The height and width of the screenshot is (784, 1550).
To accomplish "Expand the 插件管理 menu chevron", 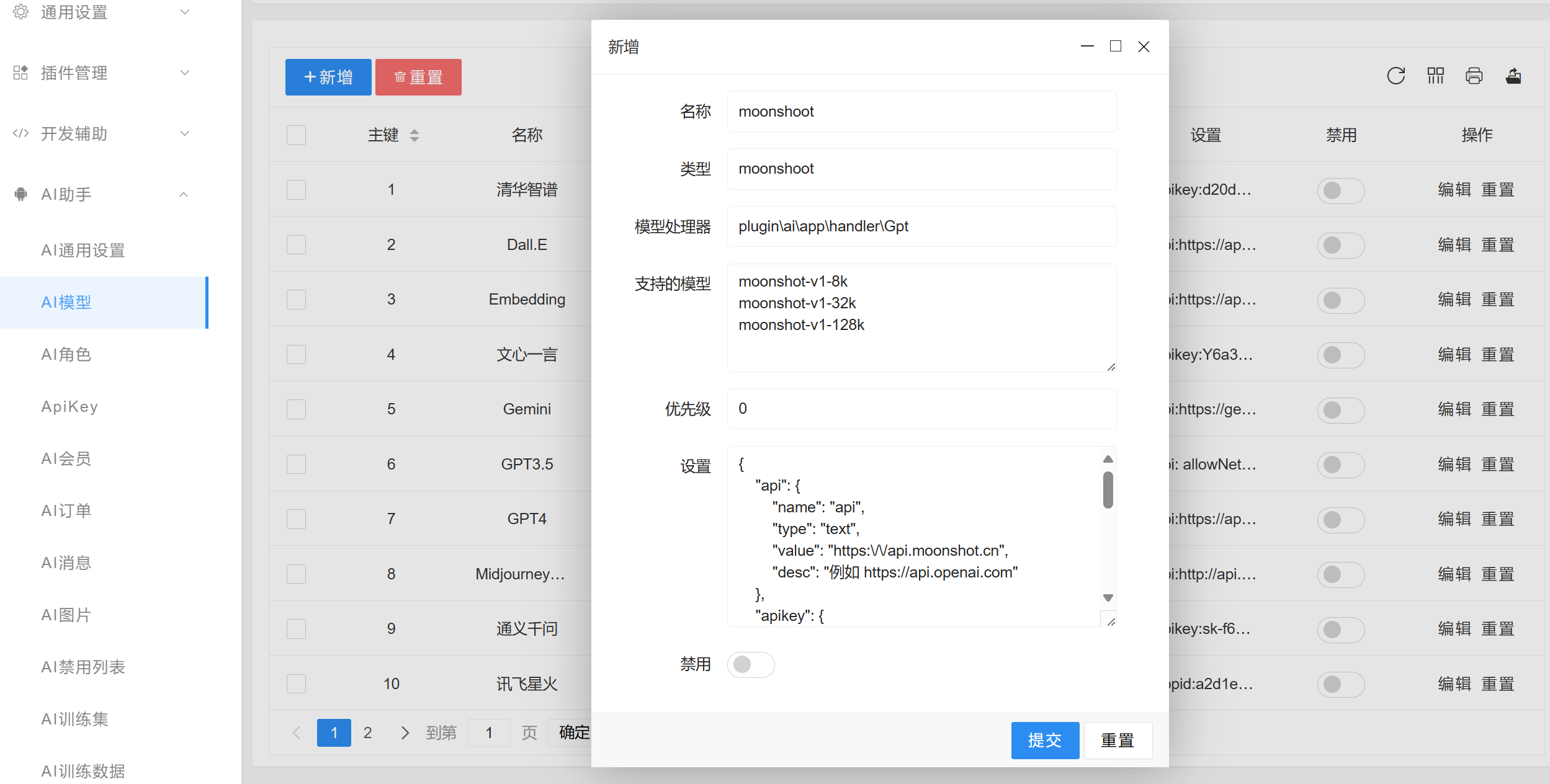I will (x=184, y=73).
